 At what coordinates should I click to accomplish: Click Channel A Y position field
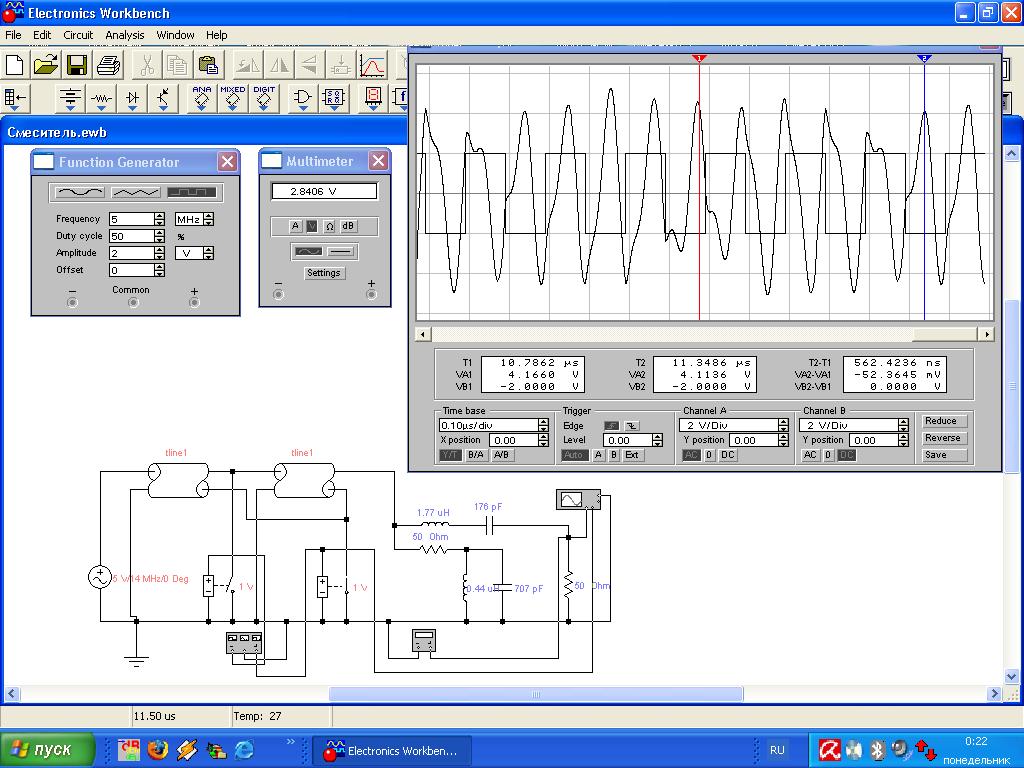point(753,441)
